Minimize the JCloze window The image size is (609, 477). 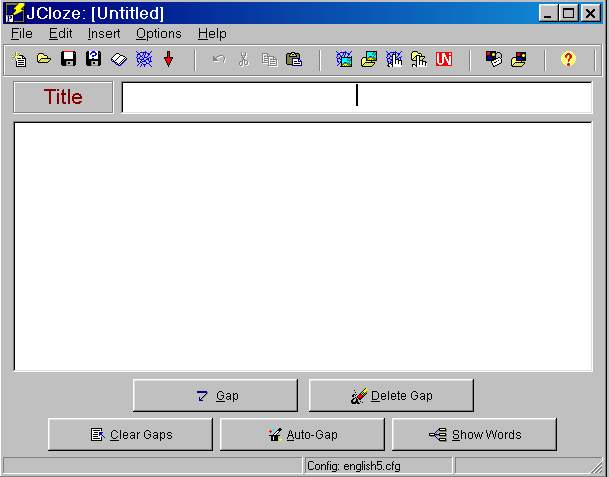(x=548, y=14)
